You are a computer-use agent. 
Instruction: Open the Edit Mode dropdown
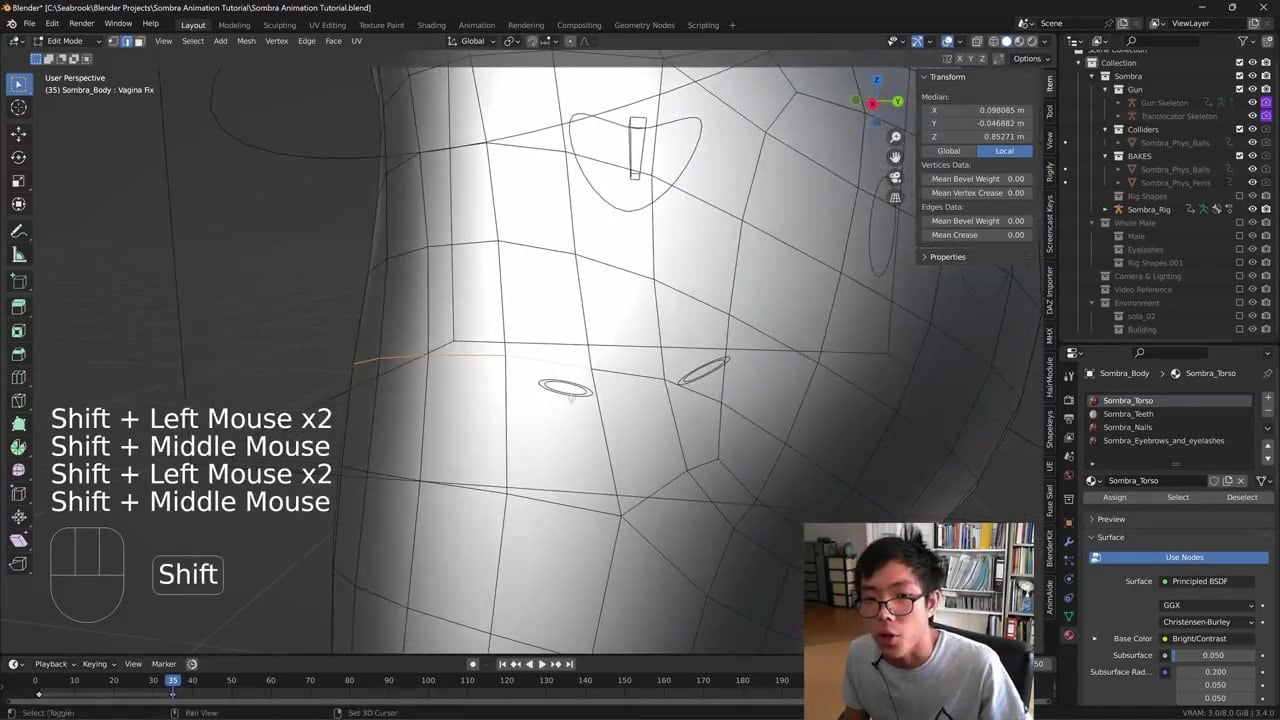coord(64,41)
